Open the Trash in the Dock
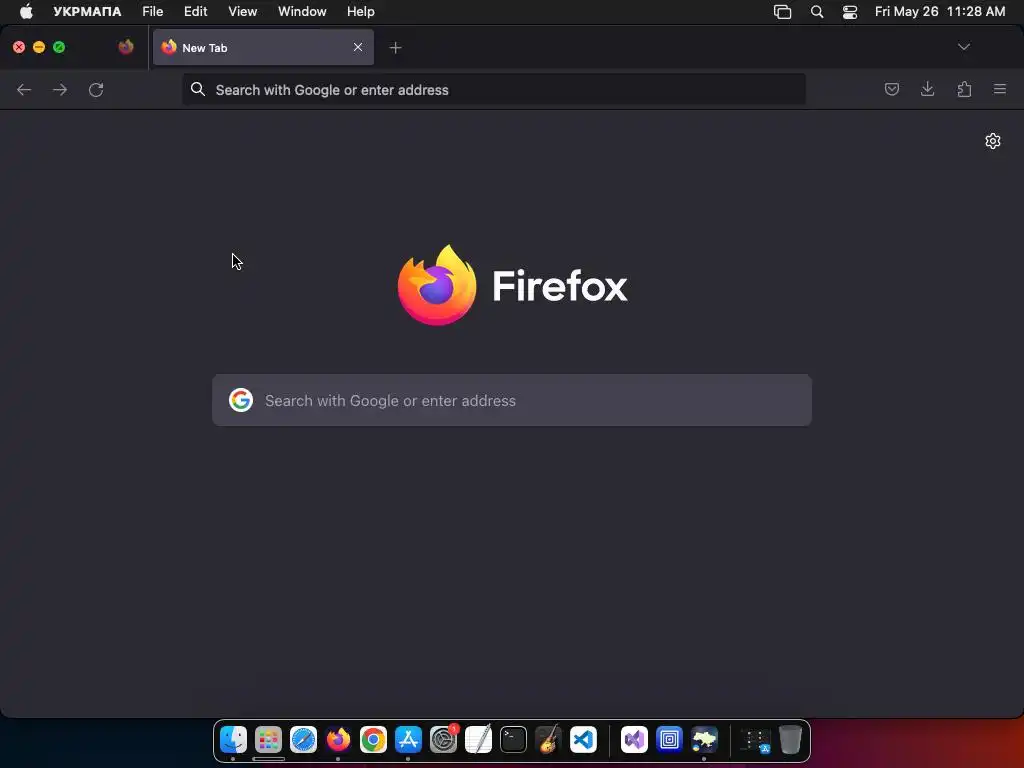1024x768 pixels. point(790,739)
